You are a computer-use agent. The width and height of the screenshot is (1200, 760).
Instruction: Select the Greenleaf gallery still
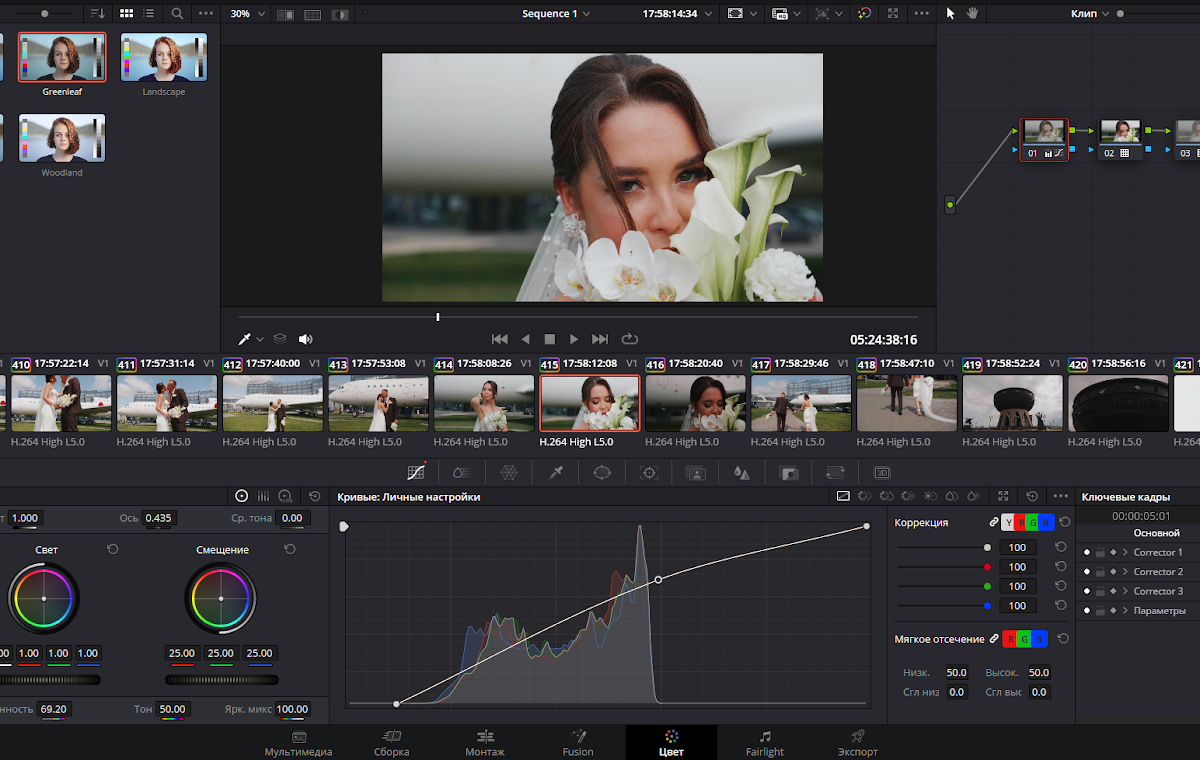pos(62,57)
